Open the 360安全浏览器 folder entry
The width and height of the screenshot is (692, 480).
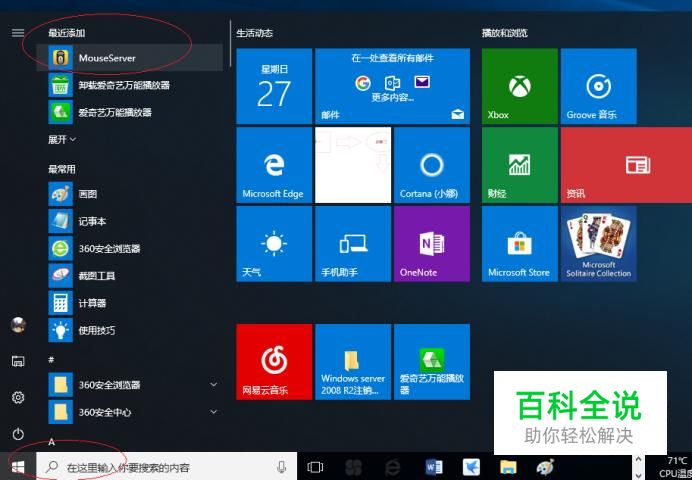(130, 385)
